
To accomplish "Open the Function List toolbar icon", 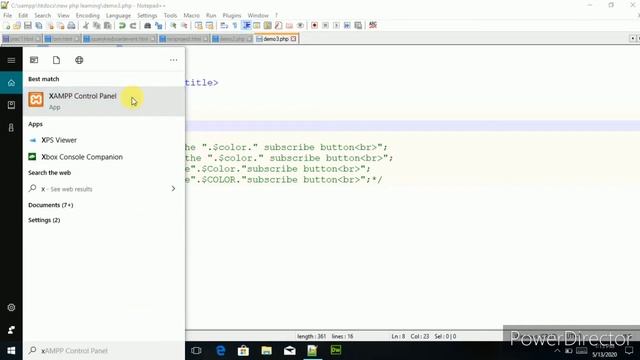I will [x=278, y=25].
